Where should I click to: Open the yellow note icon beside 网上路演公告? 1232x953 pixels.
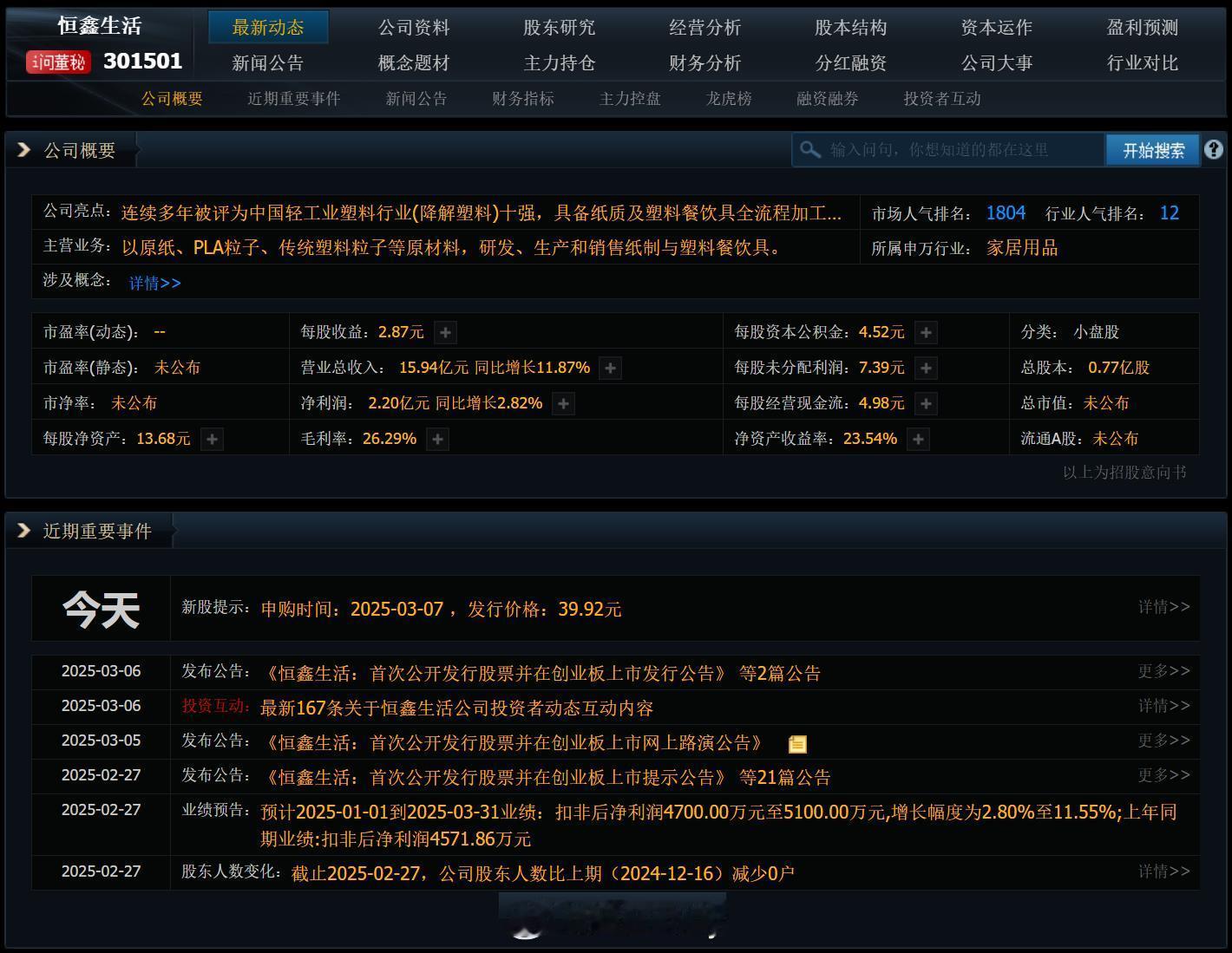coord(797,744)
